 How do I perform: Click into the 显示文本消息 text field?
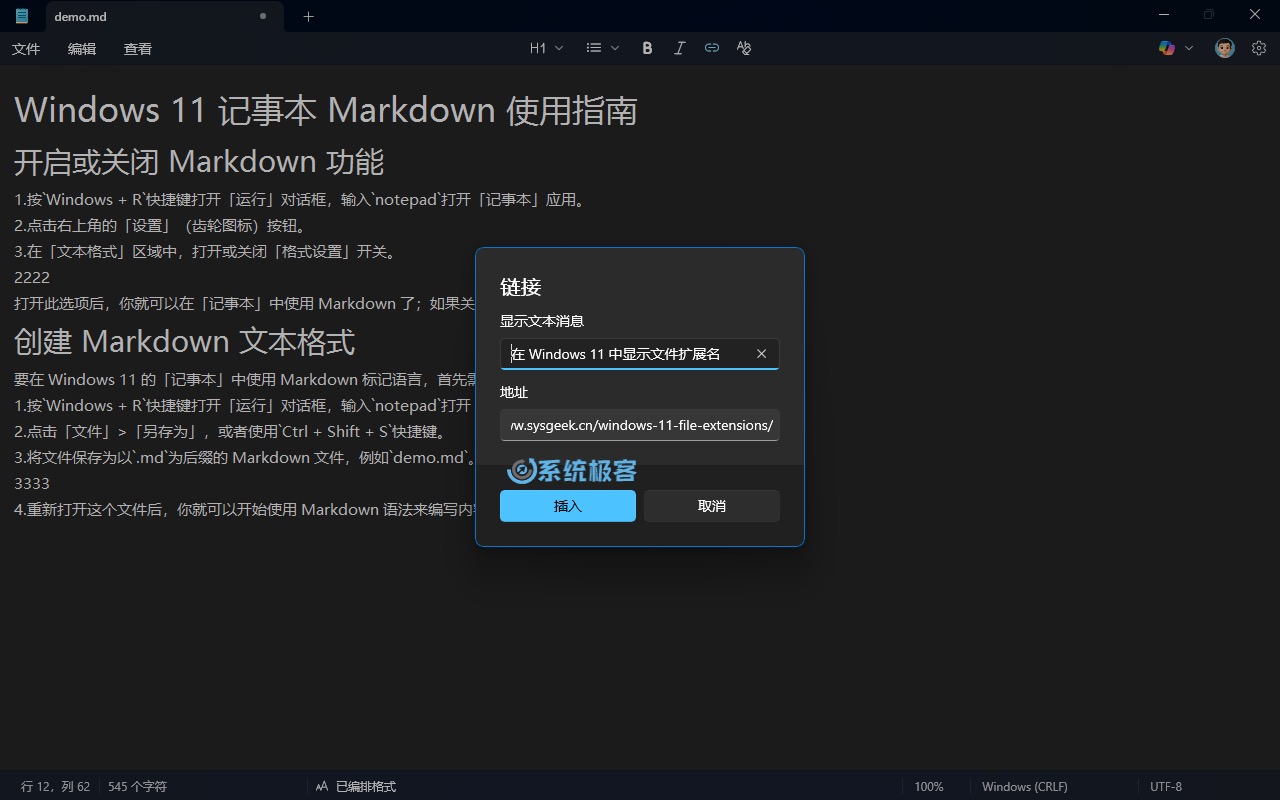point(639,354)
